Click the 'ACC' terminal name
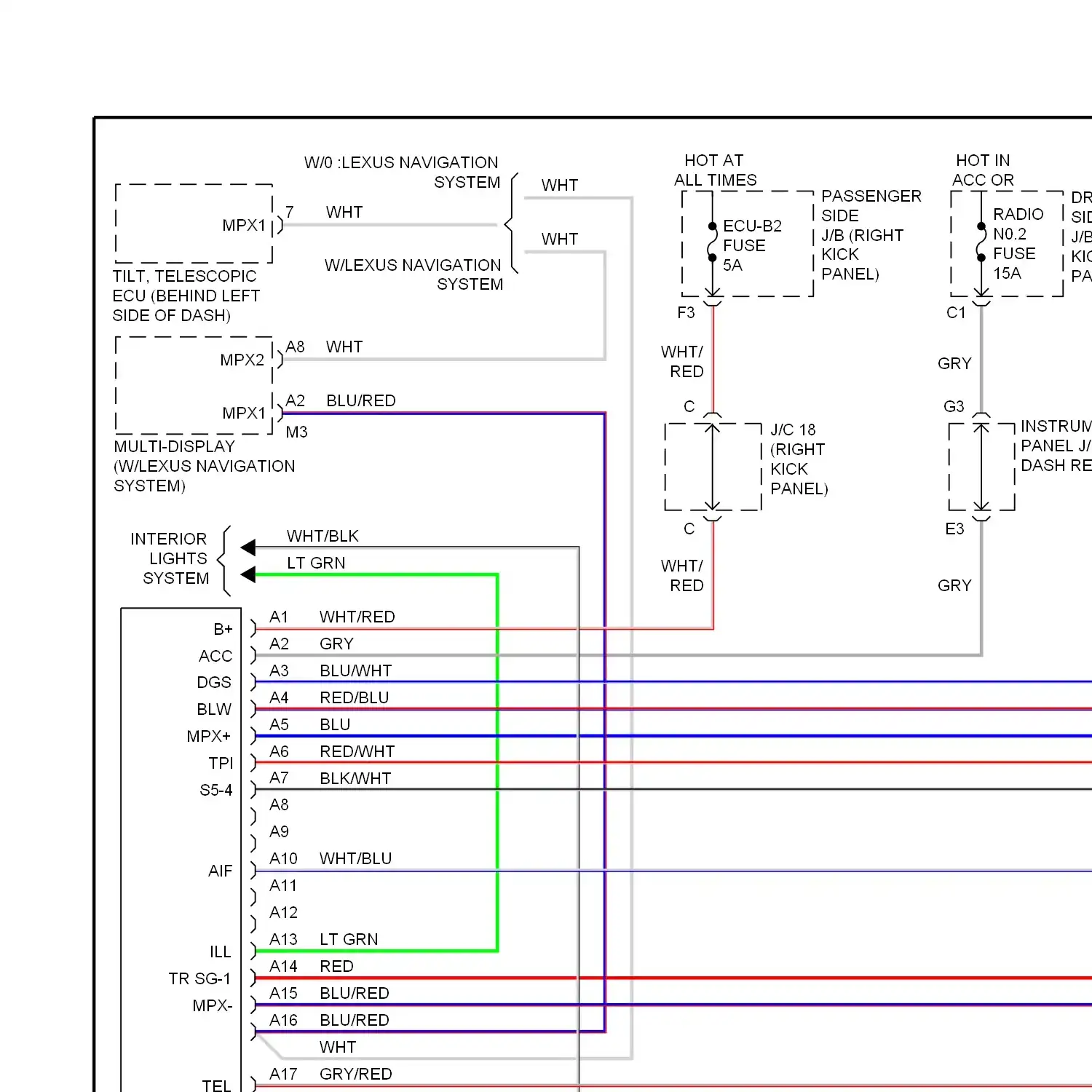This screenshot has height=1092, width=1092. 215,657
